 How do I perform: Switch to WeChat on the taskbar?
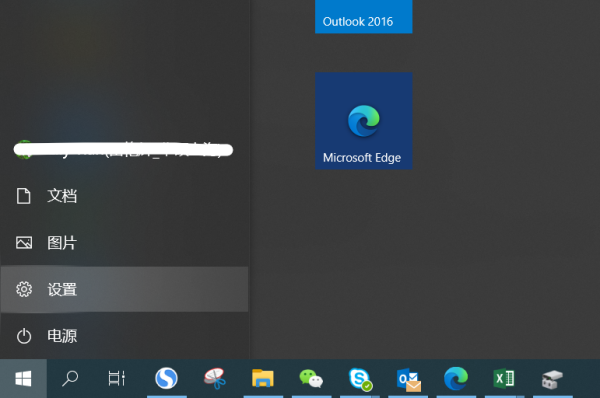(311, 378)
